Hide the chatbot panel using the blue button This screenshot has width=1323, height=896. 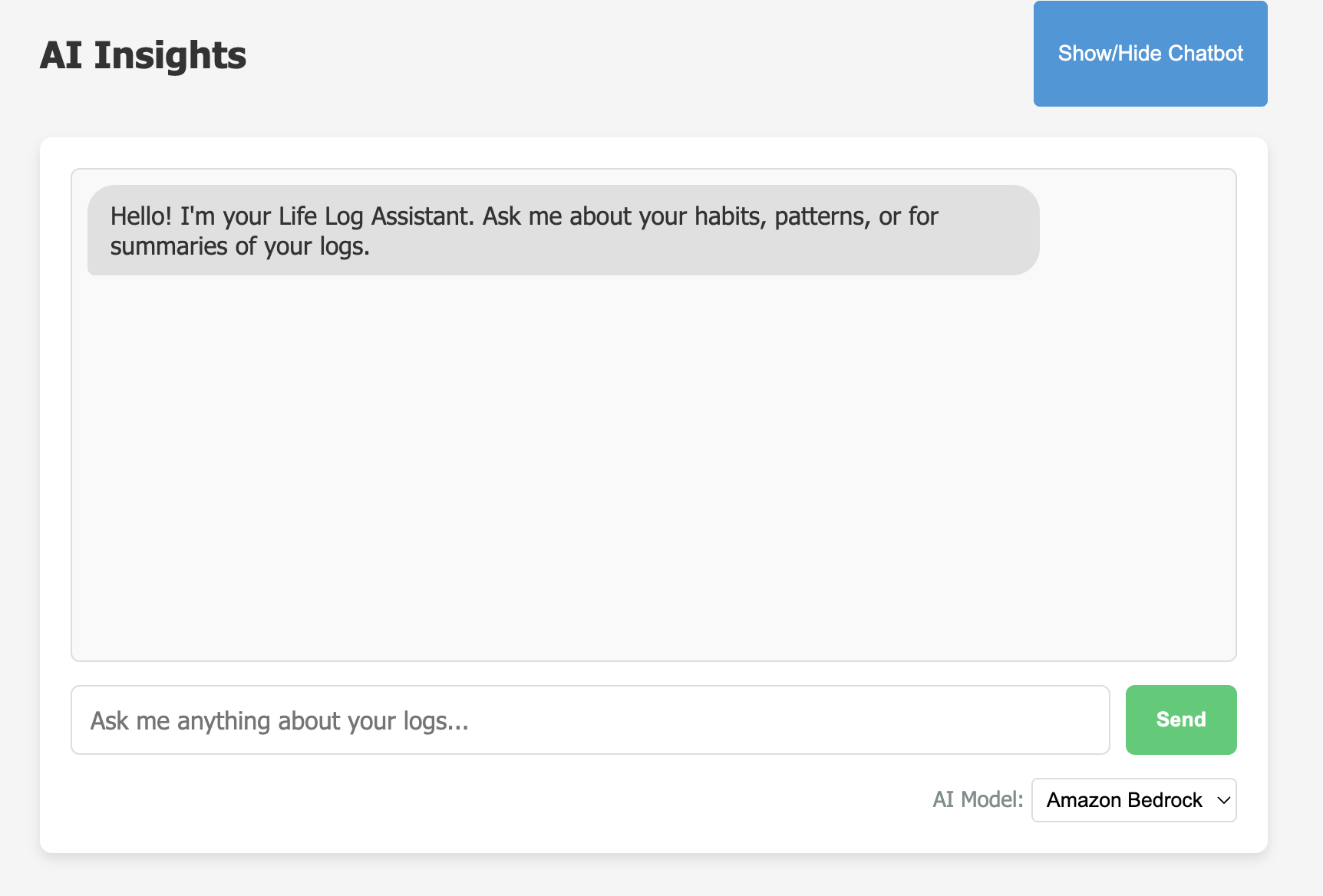pyautogui.click(x=1150, y=54)
